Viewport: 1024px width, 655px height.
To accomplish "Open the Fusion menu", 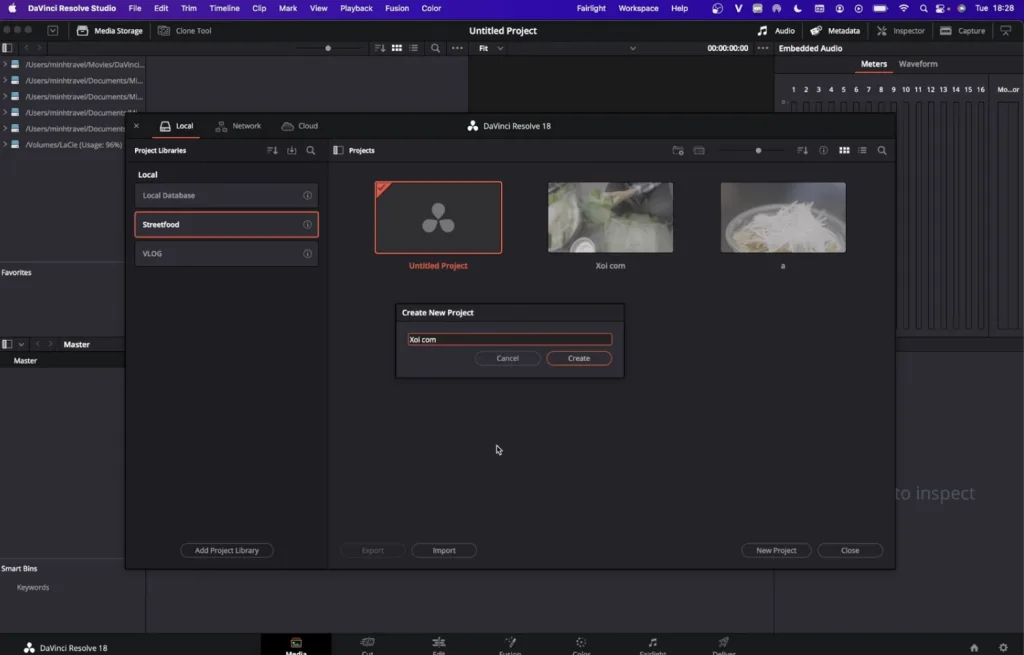I will 396,8.
